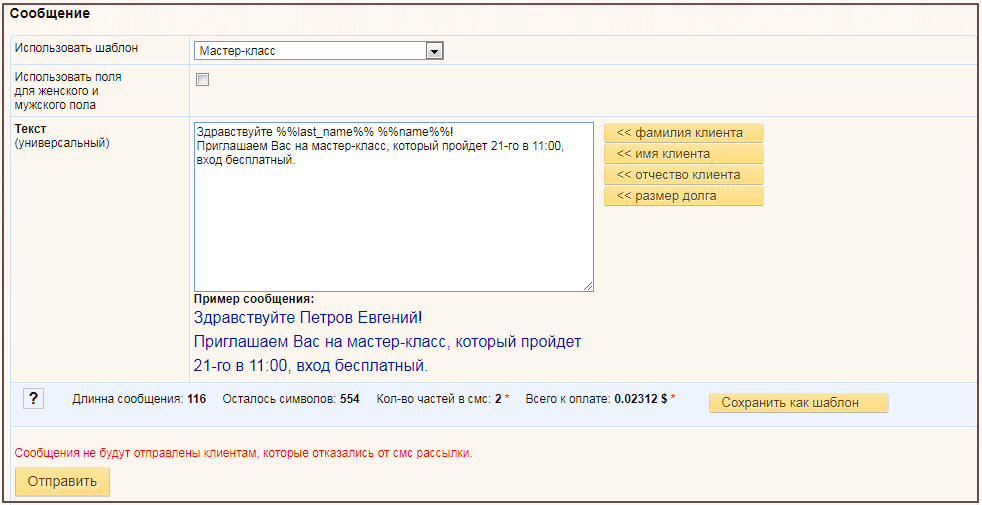Click the Осталось символов counter 554
Screen dimensions: 982x505
(x=349, y=399)
